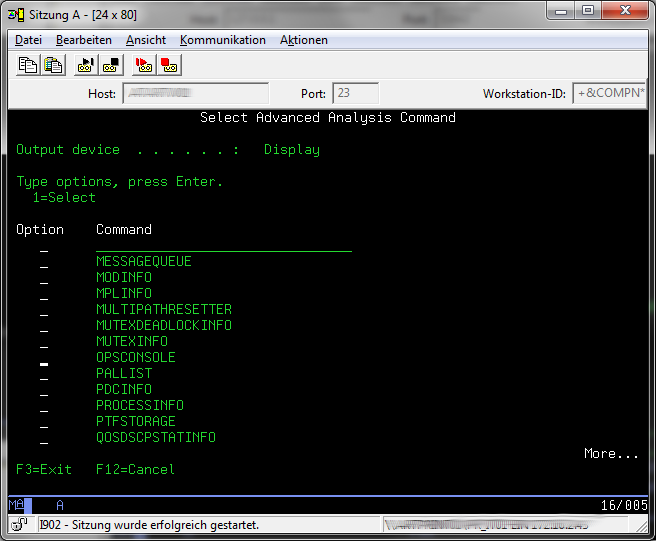Select the option field beside MESSAGEQUEUE
The image size is (656, 541).
point(44,262)
